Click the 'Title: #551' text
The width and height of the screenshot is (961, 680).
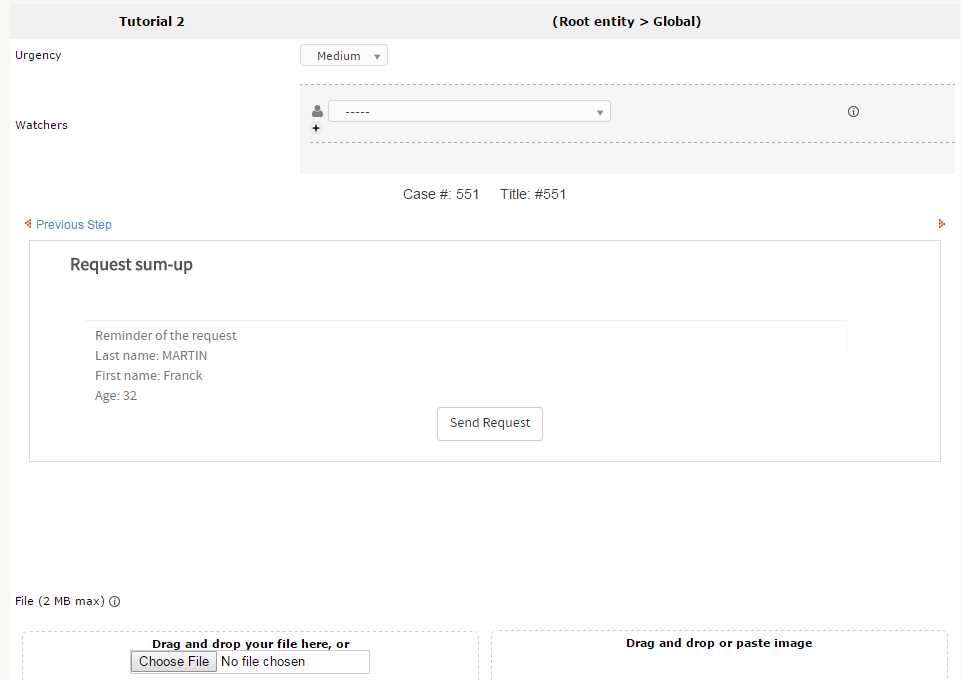533,195
